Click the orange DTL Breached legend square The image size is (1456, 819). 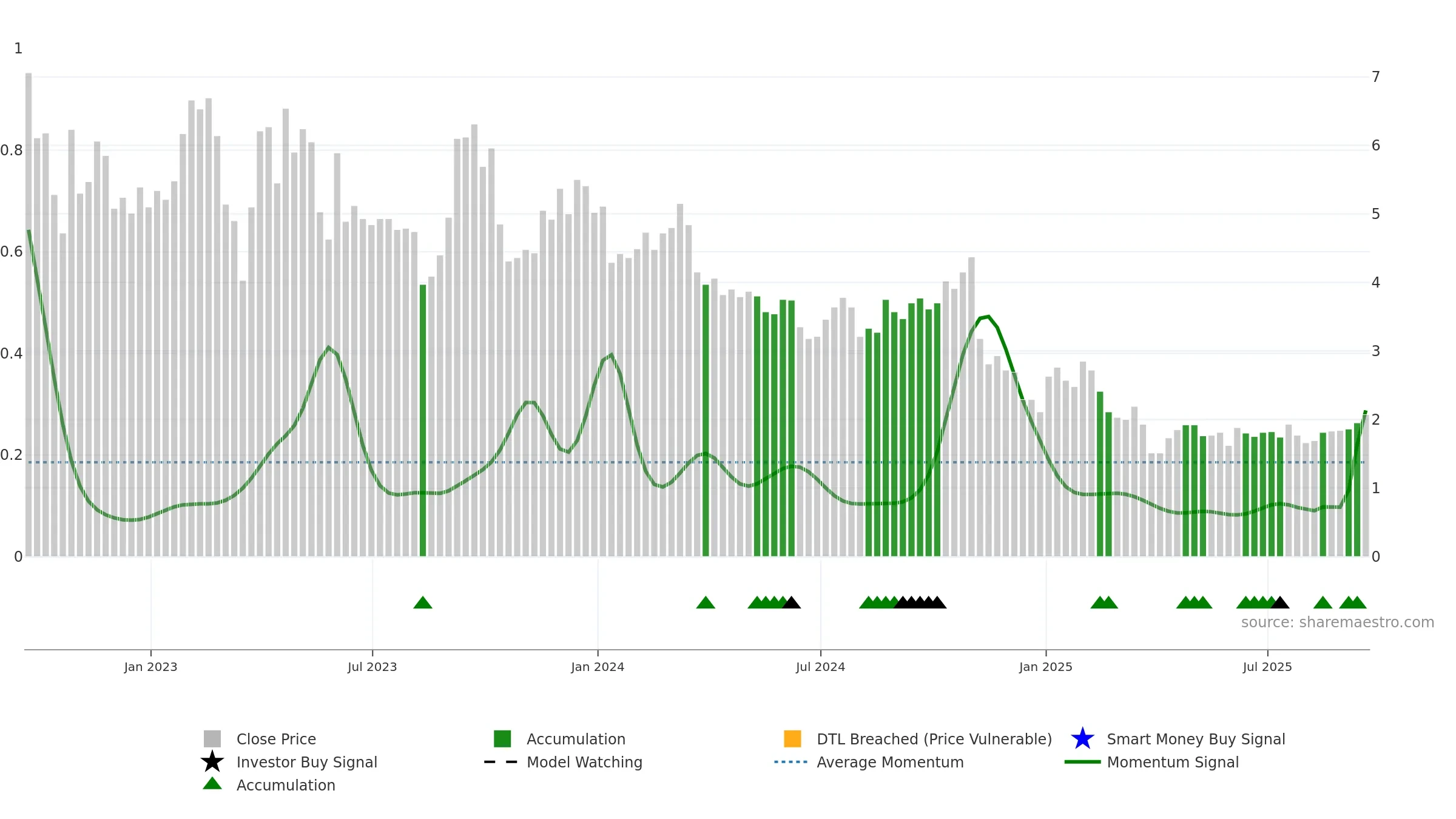click(792, 738)
